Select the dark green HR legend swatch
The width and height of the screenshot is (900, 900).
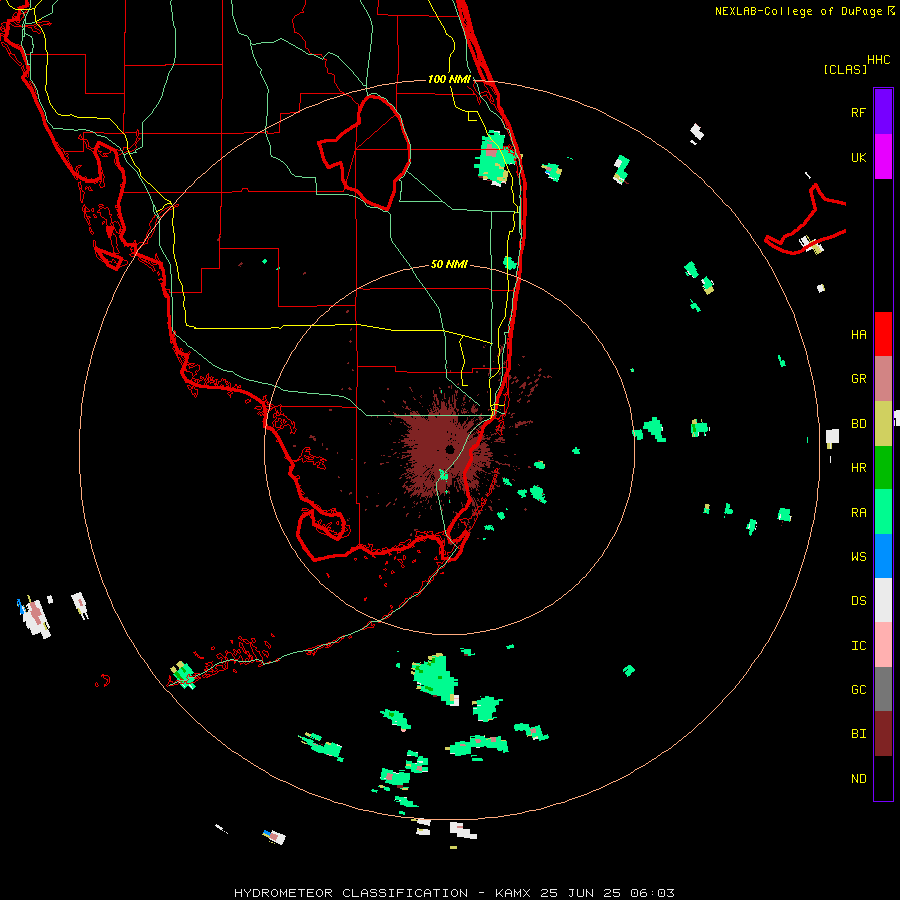pos(883,468)
